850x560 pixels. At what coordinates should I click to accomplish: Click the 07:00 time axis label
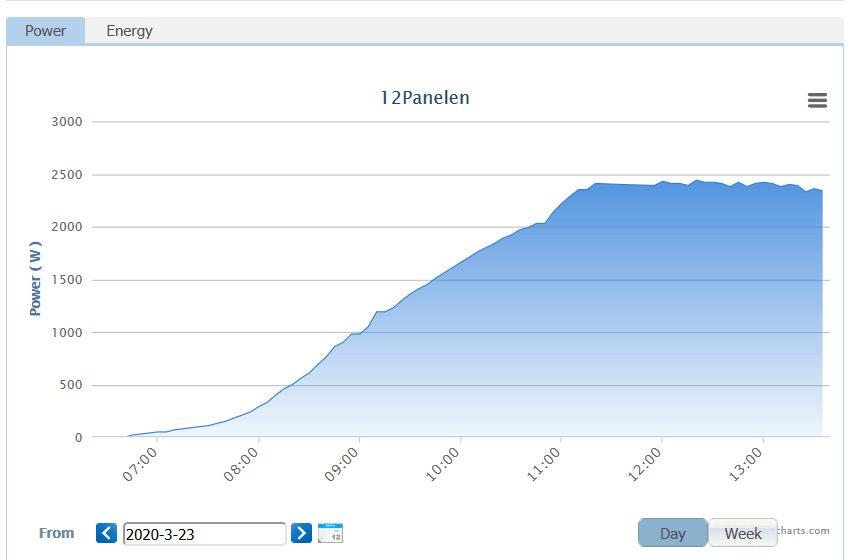coord(139,465)
